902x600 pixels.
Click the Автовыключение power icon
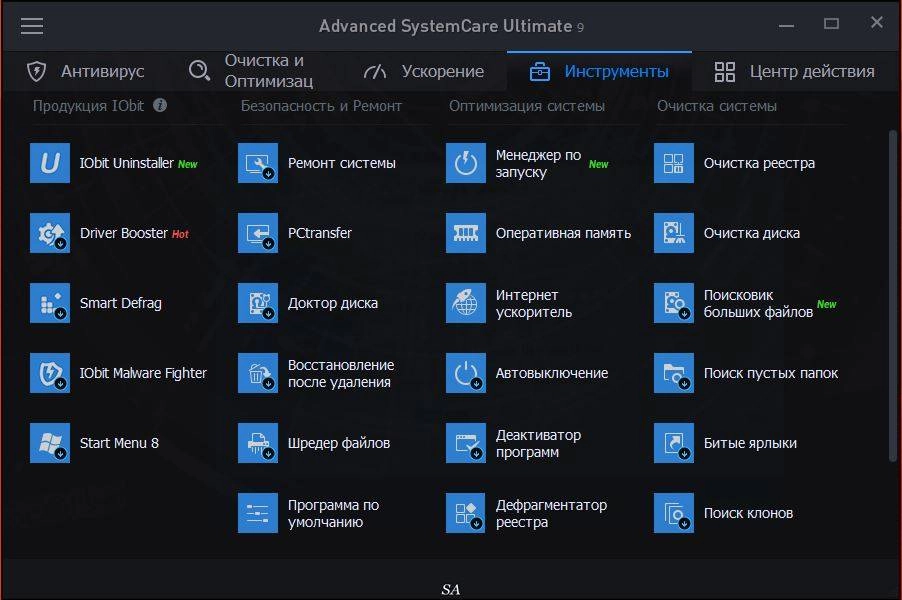(466, 373)
